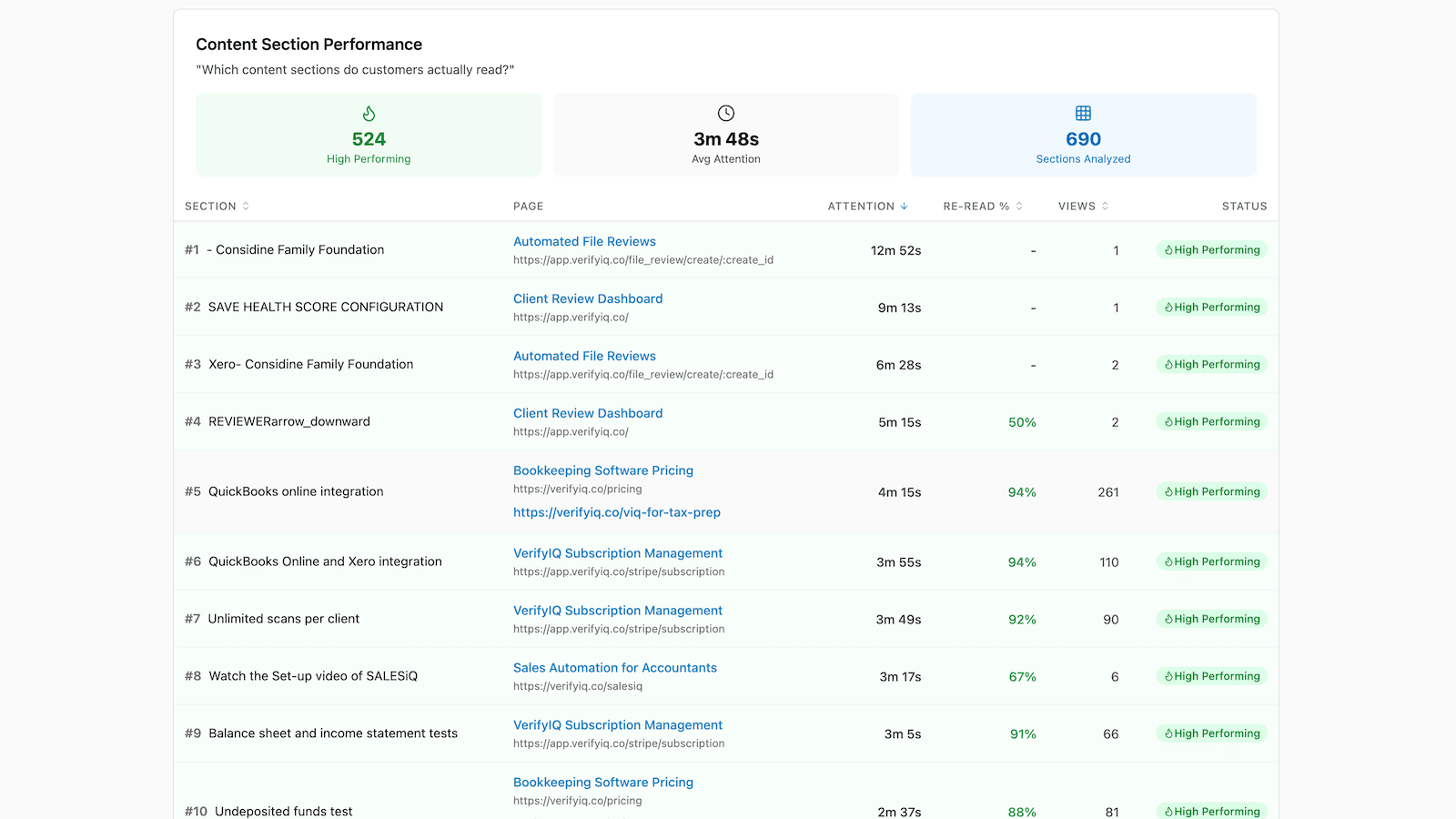Click the grid icon on Sections Analyzed card

[1083, 112]
